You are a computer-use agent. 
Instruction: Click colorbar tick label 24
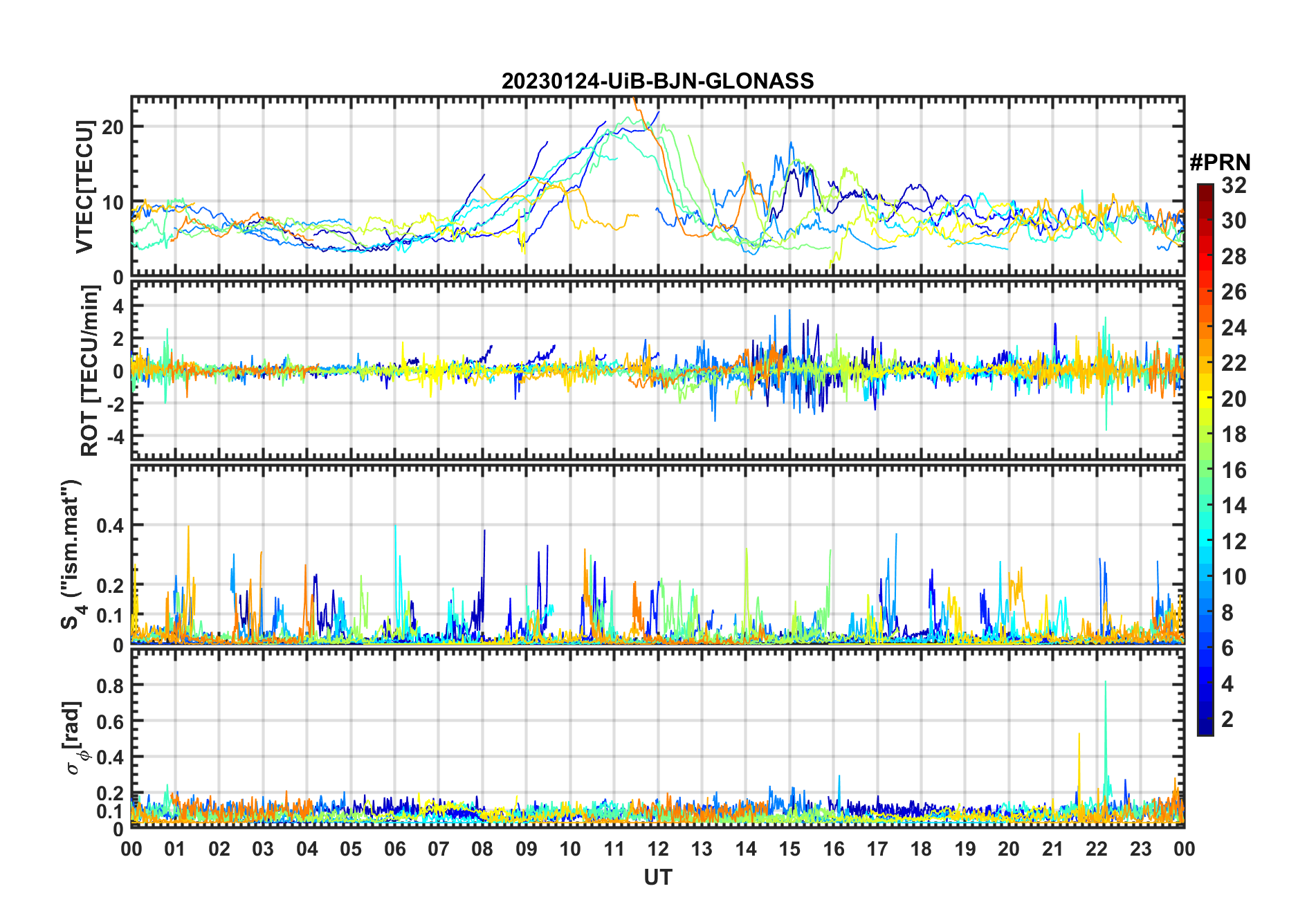[x=1234, y=328]
